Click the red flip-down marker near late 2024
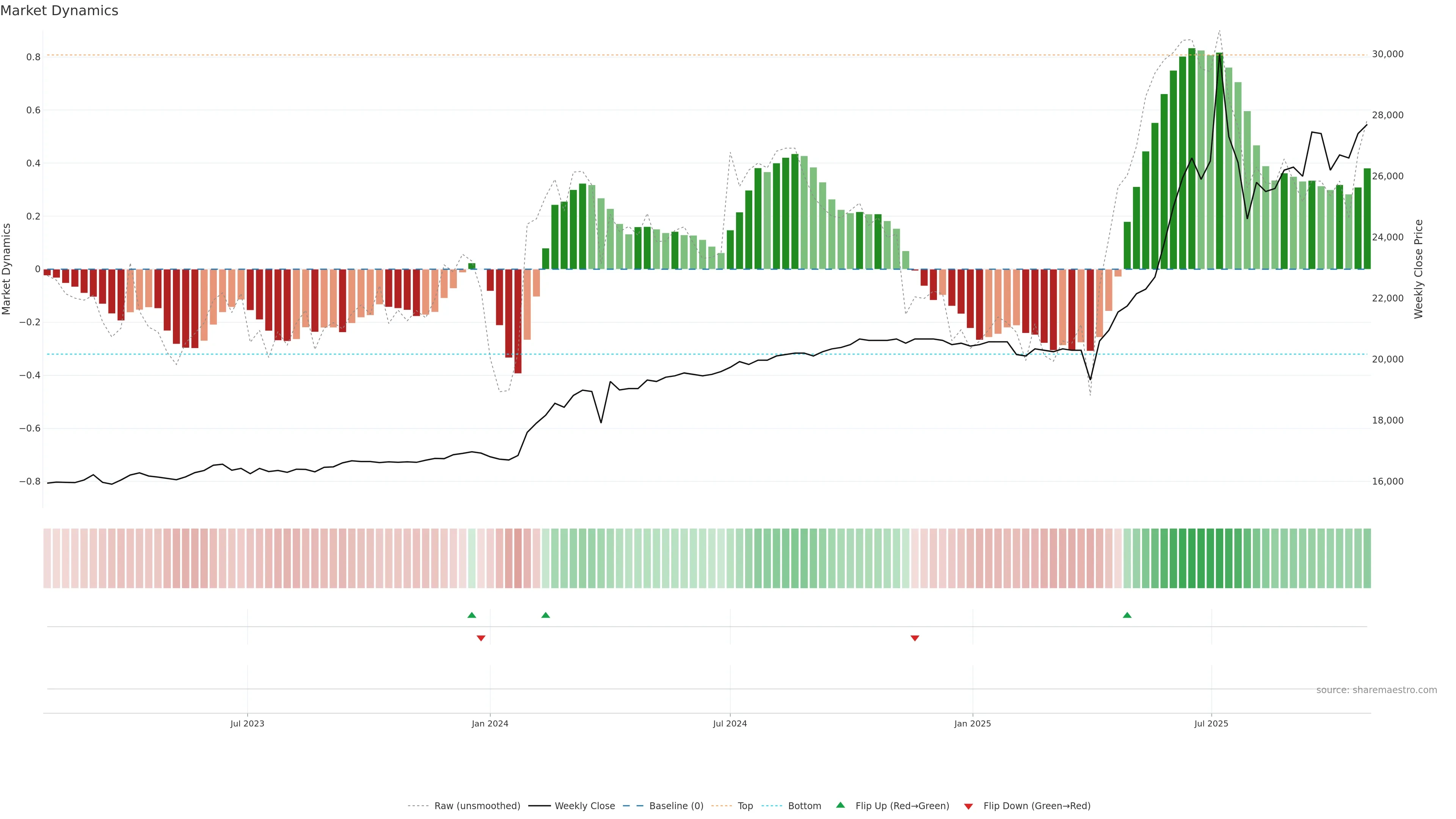Image resolution: width=1456 pixels, height=819 pixels. [x=915, y=638]
